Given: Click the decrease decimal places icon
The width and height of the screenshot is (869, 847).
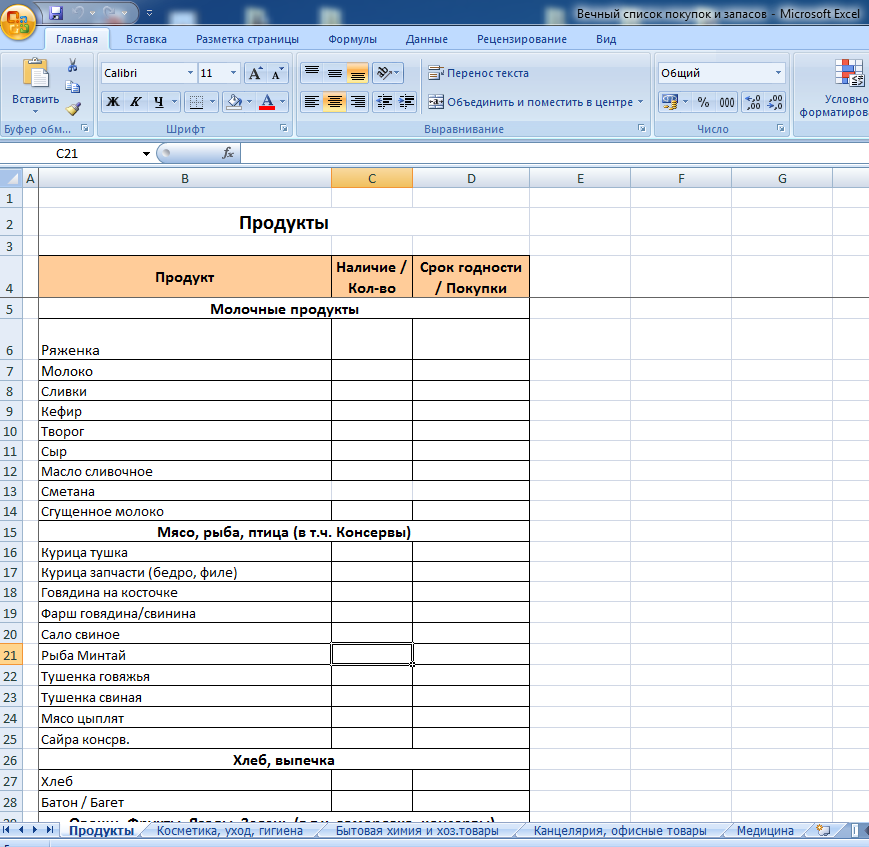Looking at the screenshot, I should coord(775,102).
